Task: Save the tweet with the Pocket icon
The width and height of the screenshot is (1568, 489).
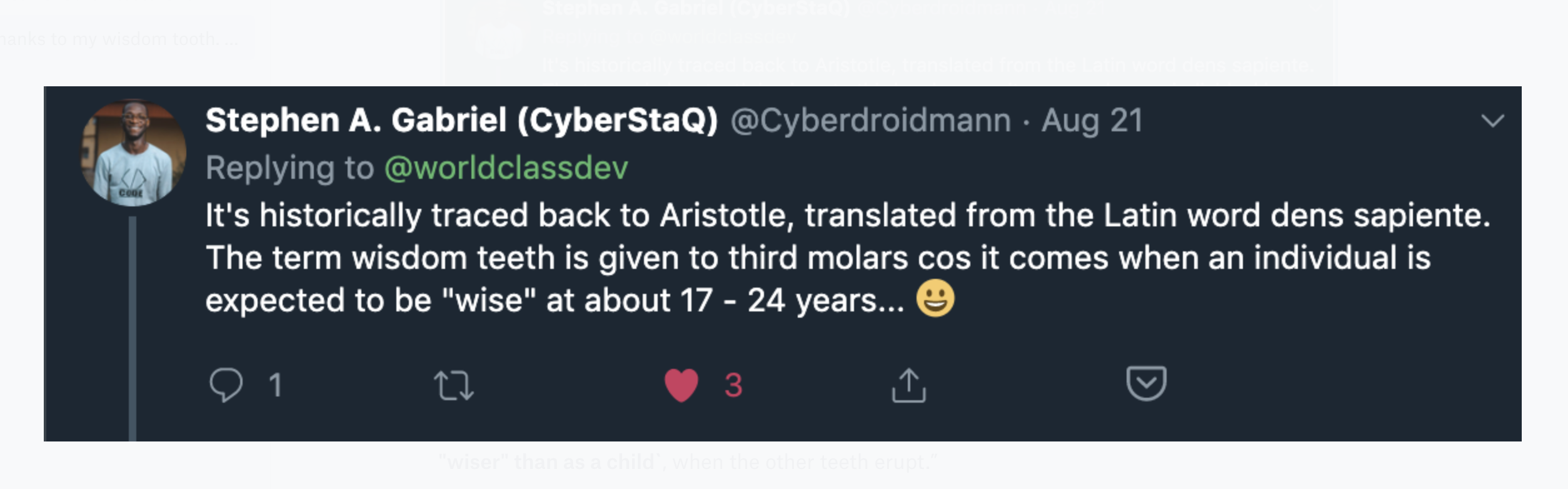Action: pyautogui.click(x=1146, y=383)
